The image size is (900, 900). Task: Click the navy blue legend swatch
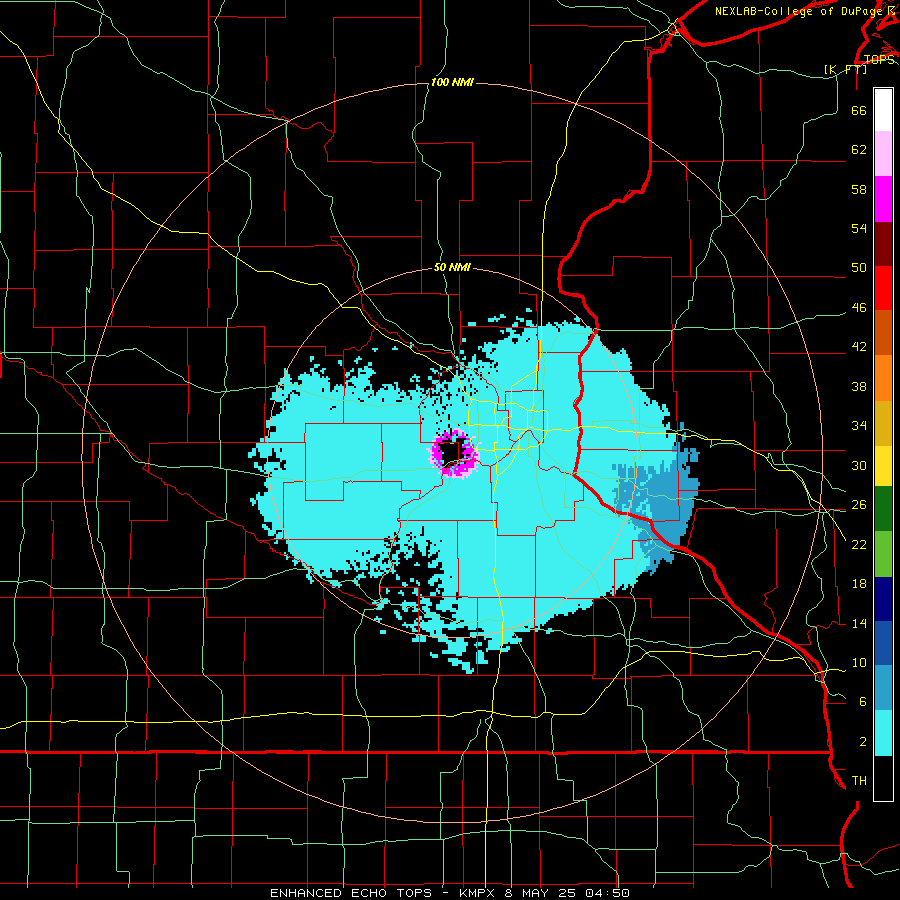coord(883,599)
